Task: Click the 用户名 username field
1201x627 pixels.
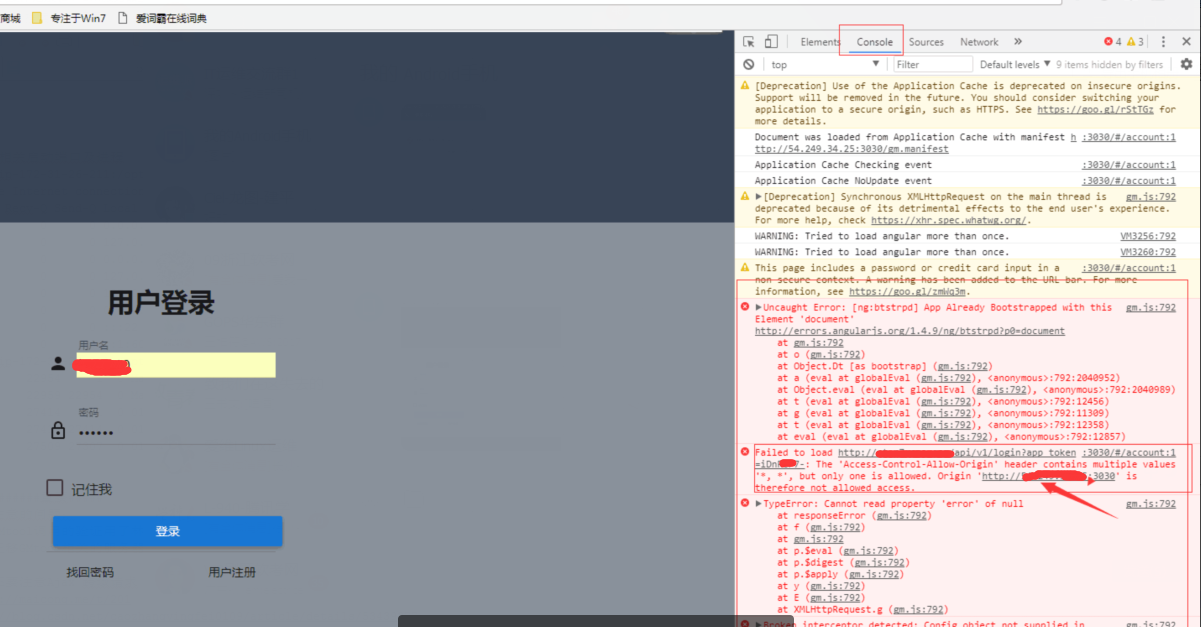Action: click(x=176, y=365)
